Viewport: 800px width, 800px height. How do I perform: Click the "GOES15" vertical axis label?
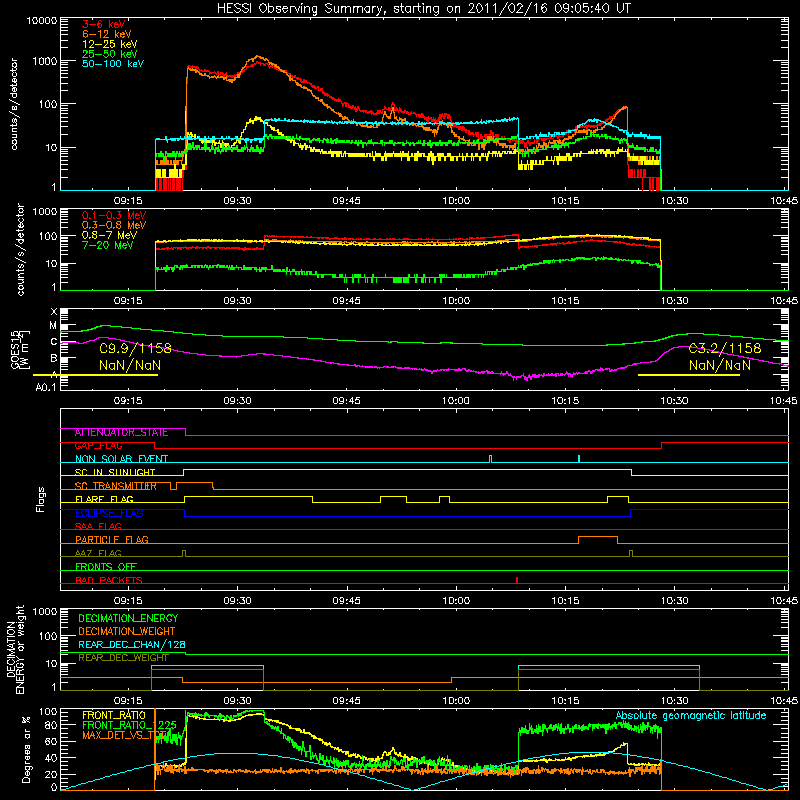point(15,349)
